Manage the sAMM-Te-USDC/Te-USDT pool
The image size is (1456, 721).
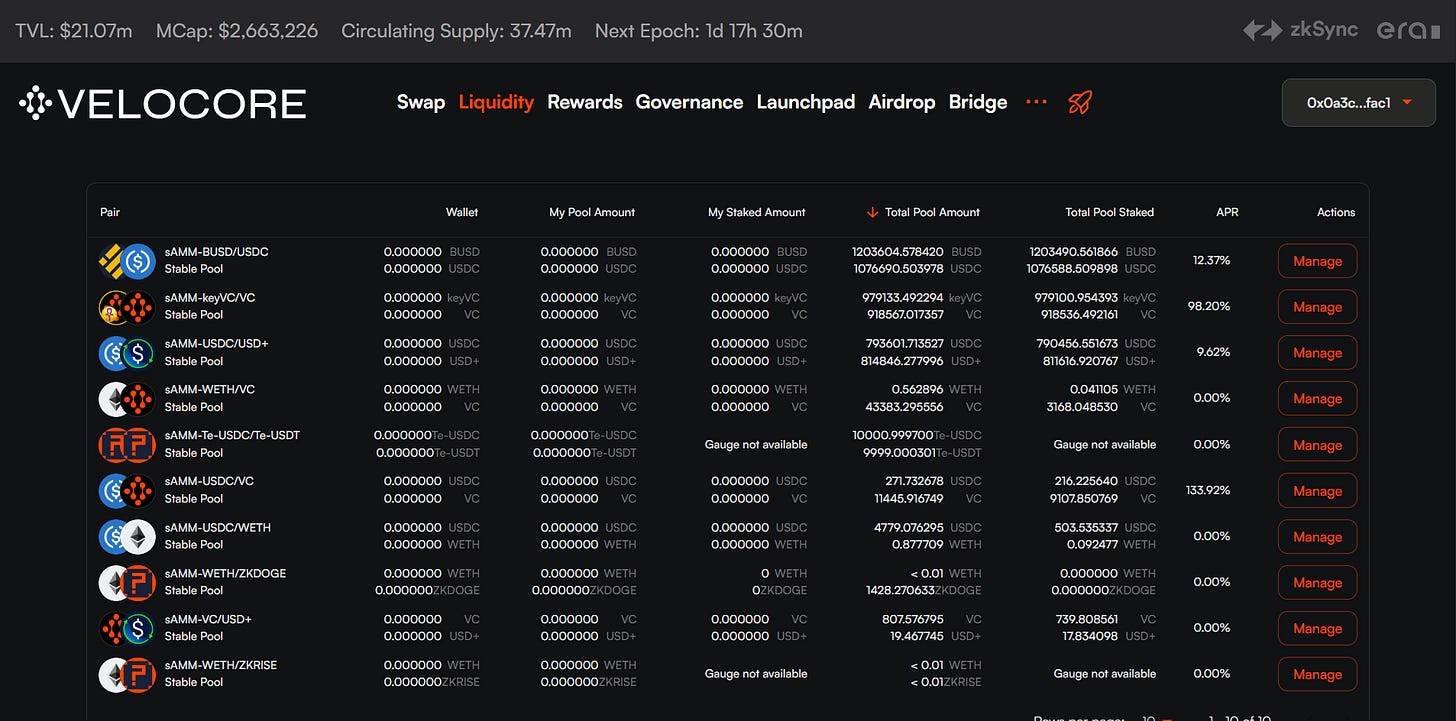[x=1317, y=445]
